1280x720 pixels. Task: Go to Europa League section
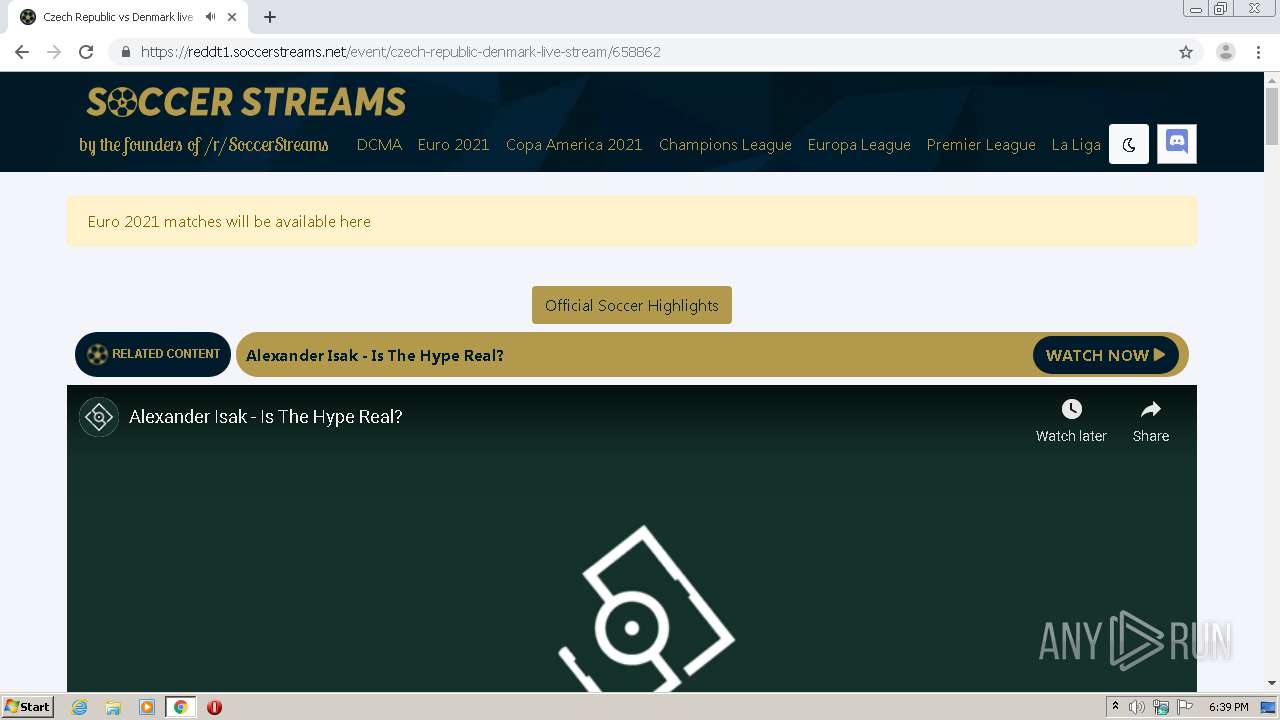click(859, 145)
